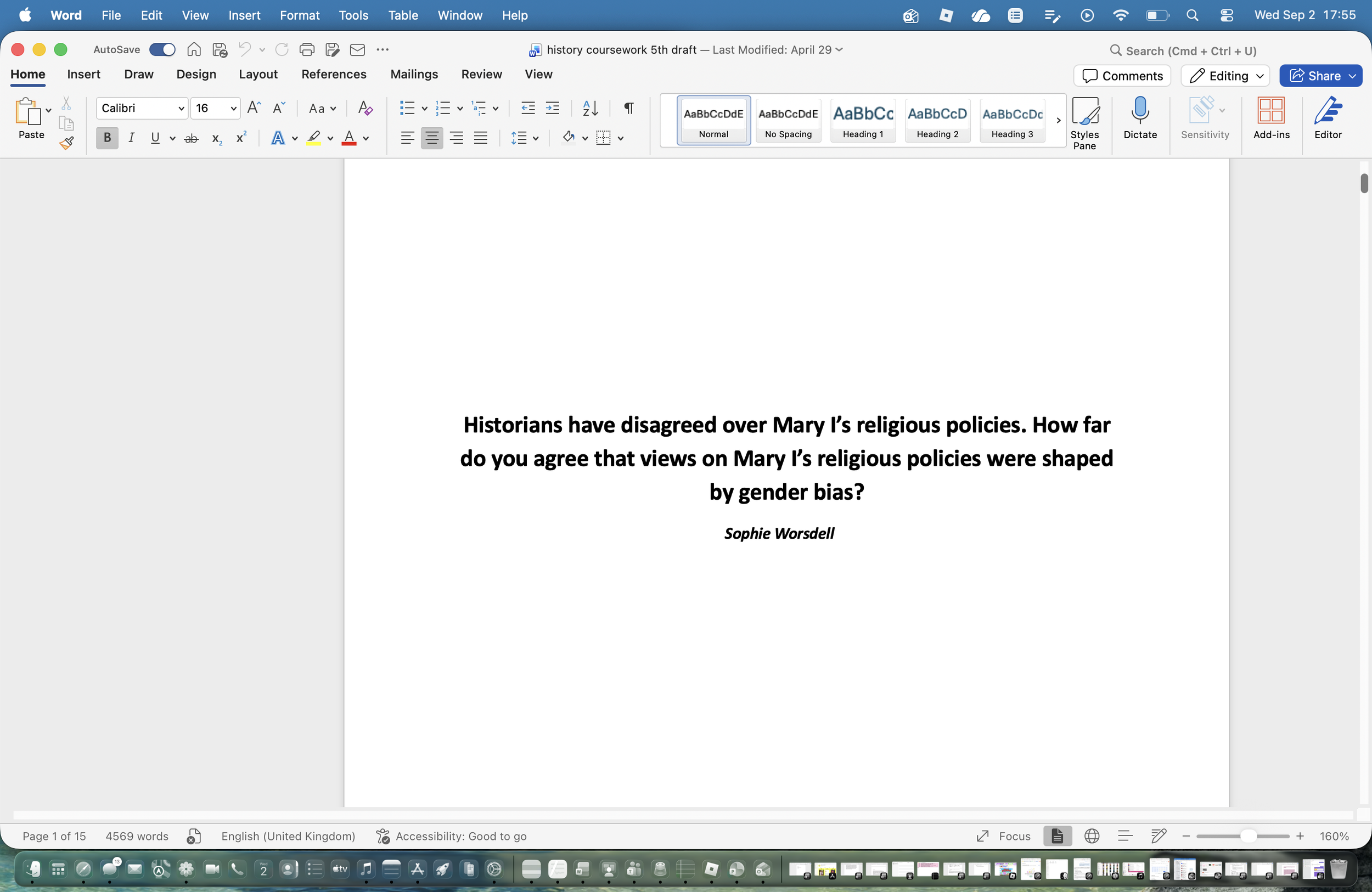
Task: Open the font size dropdown
Action: [x=233, y=108]
